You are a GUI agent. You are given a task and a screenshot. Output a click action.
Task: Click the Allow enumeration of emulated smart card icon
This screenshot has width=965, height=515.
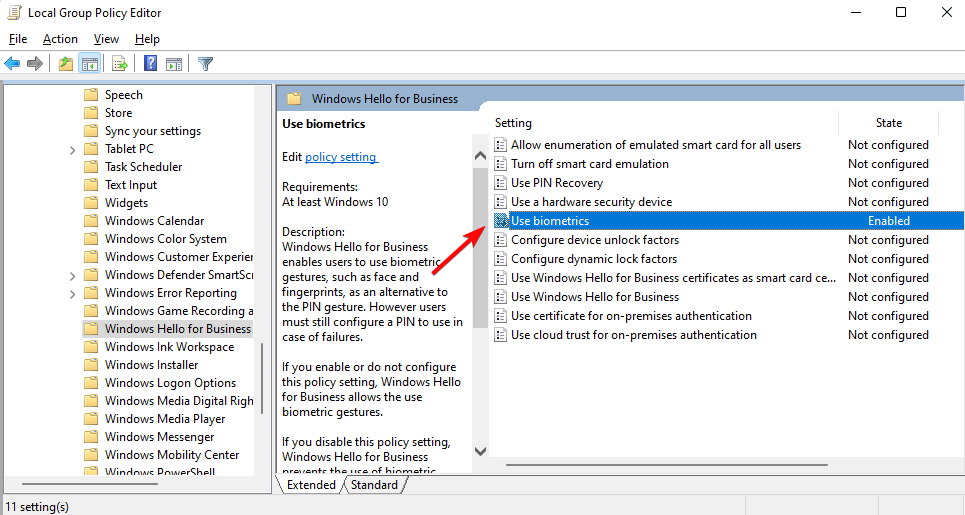pyautogui.click(x=501, y=145)
